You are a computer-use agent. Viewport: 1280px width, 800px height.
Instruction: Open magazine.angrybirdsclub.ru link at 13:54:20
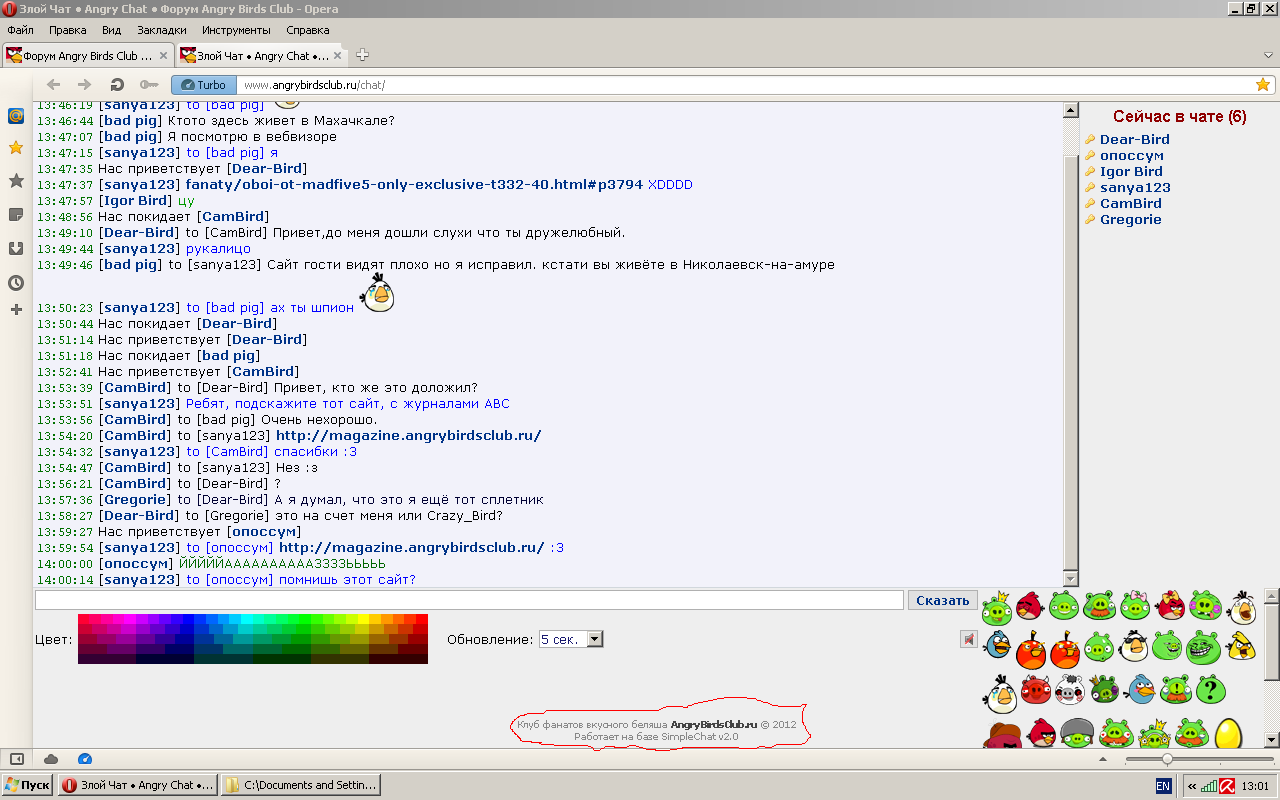(x=408, y=435)
